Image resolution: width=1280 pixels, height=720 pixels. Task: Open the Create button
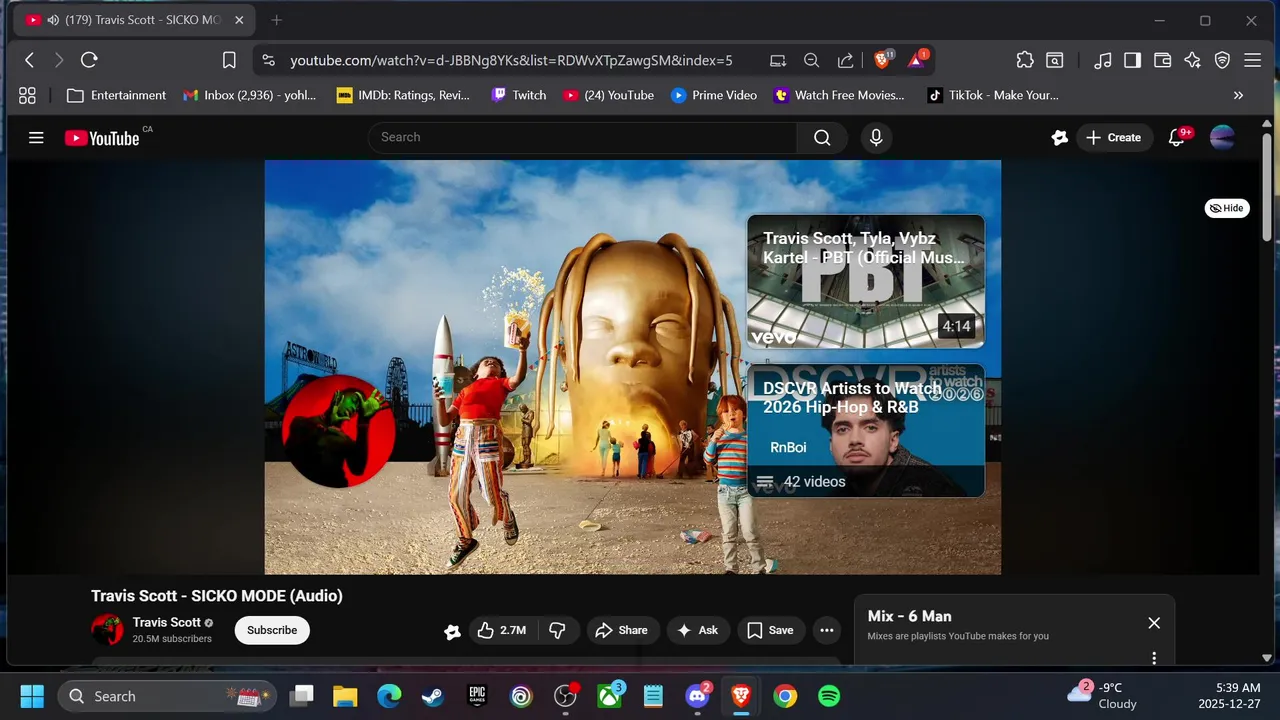coord(1114,138)
